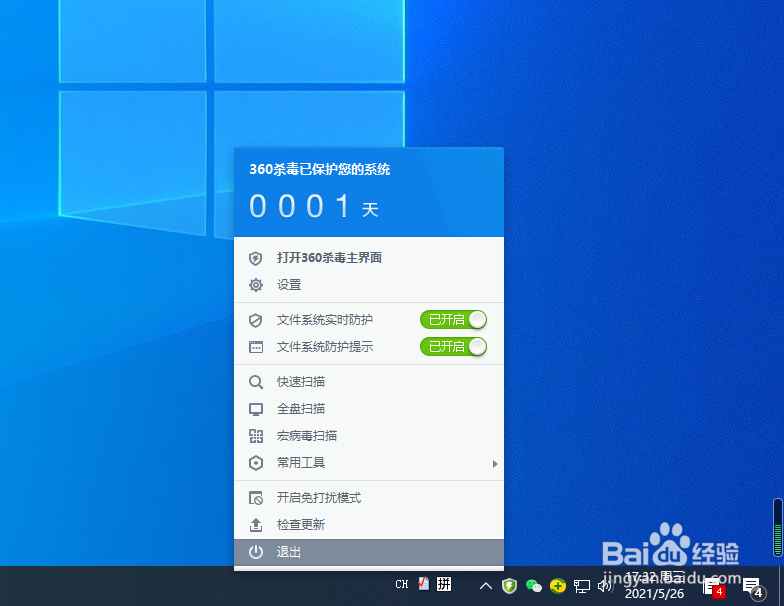Viewport: 784px width, 606px height.
Task: Click monitor icon beside 全盘扫描
Action: (x=256, y=410)
